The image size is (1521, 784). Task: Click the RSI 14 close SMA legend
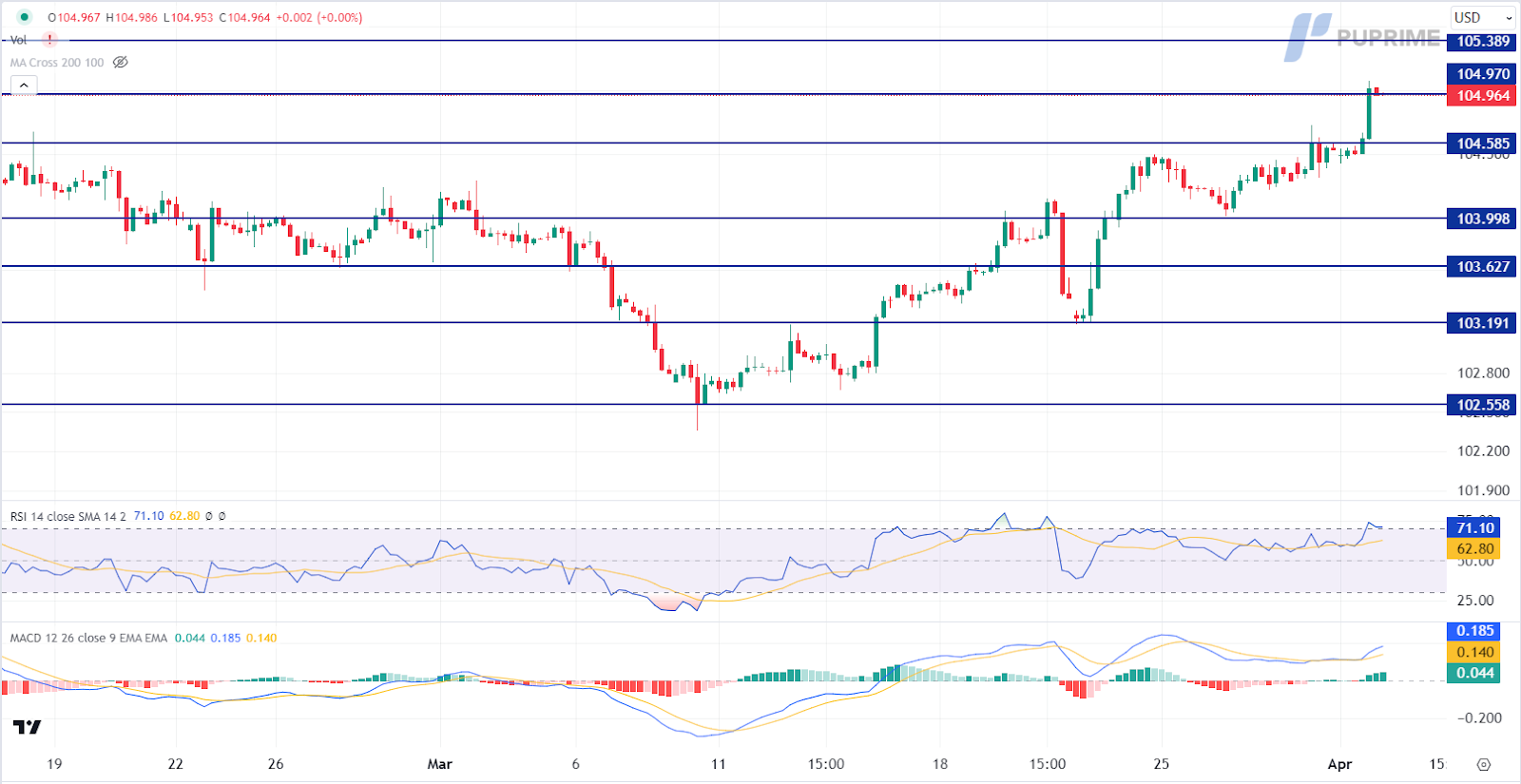click(x=67, y=516)
